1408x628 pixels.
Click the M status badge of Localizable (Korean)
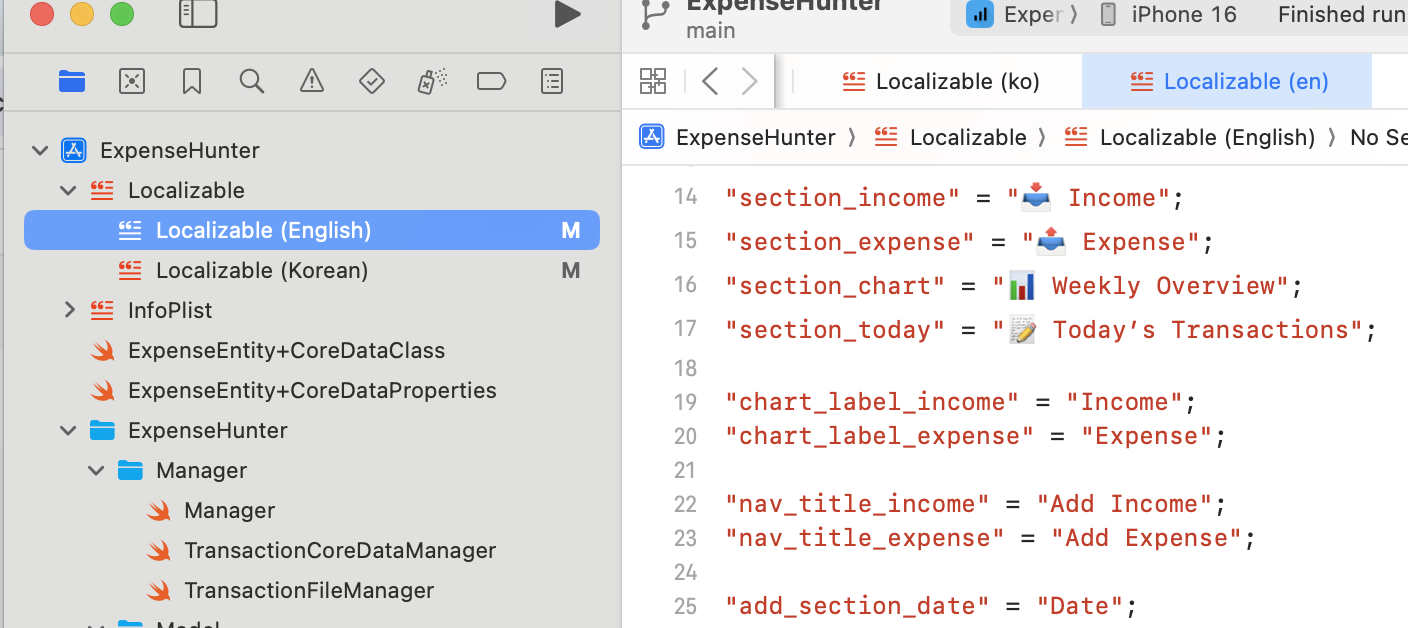coord(571,270)
